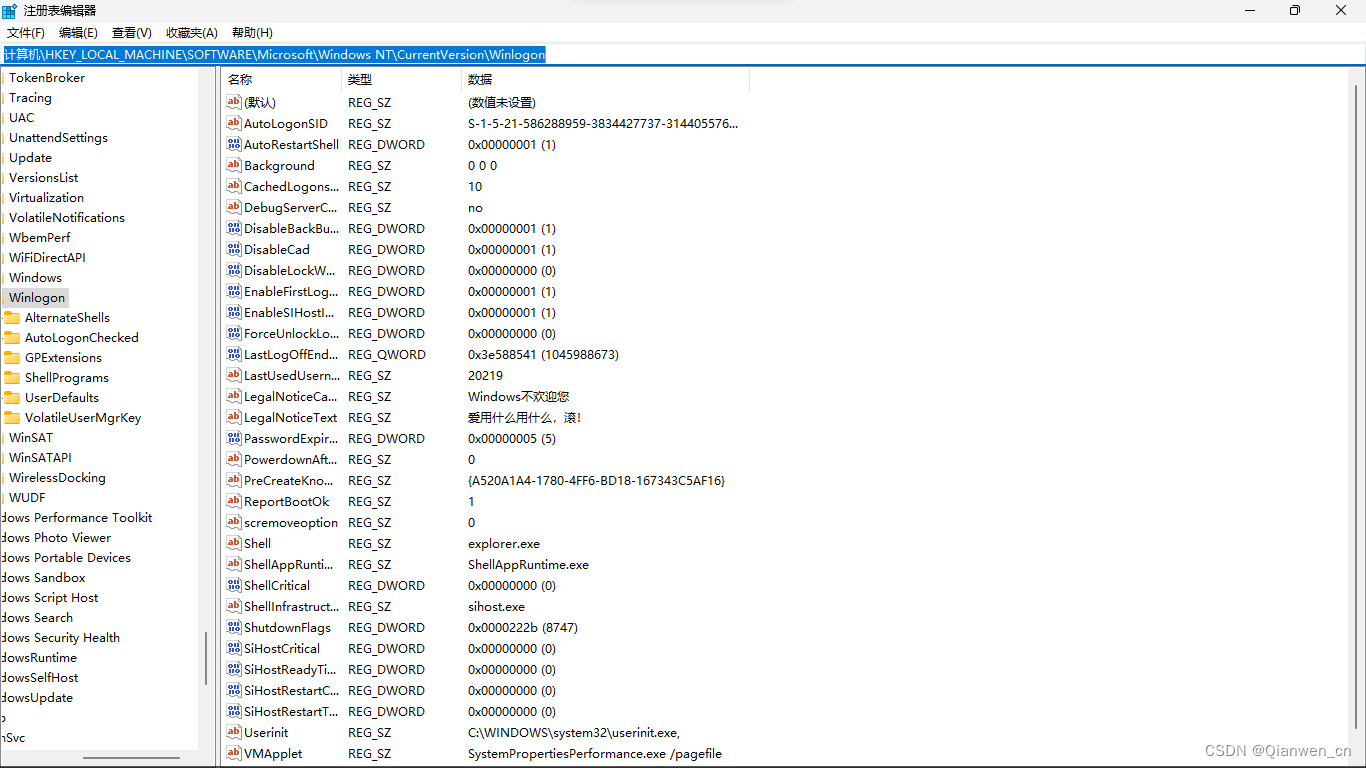
Task: Select the WirelessDocking tree key
Action: (x=57, y=478)
